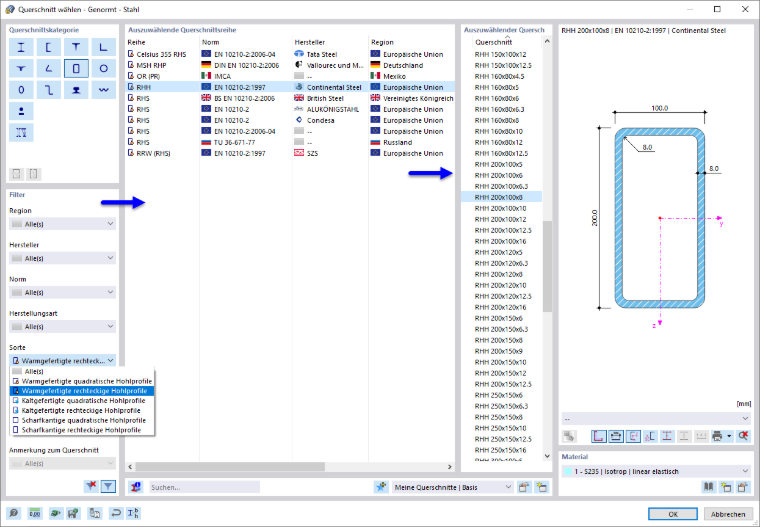Add section to favorites with star icon
The width and height of the screenshot is (760, 527).
[x=381, y=487]
